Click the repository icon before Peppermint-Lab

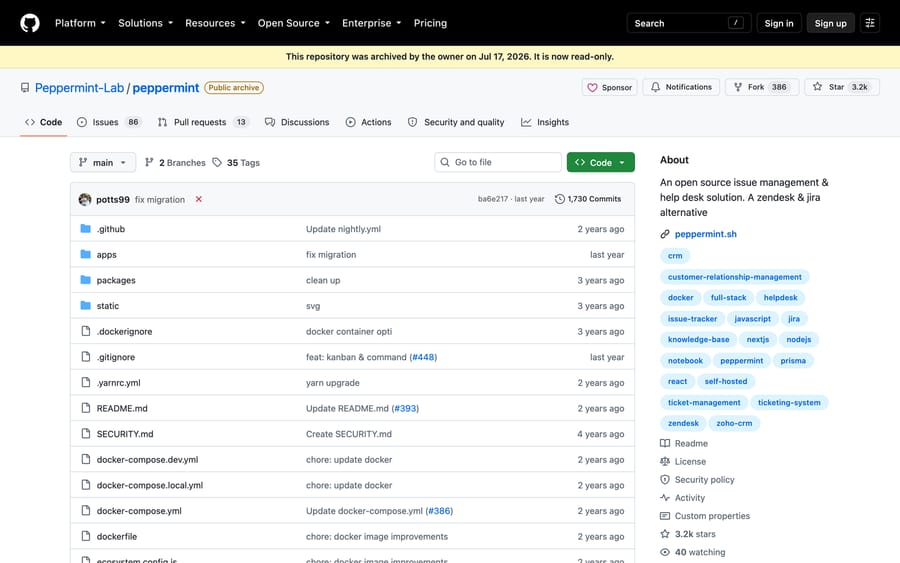[x=25, y=88]
